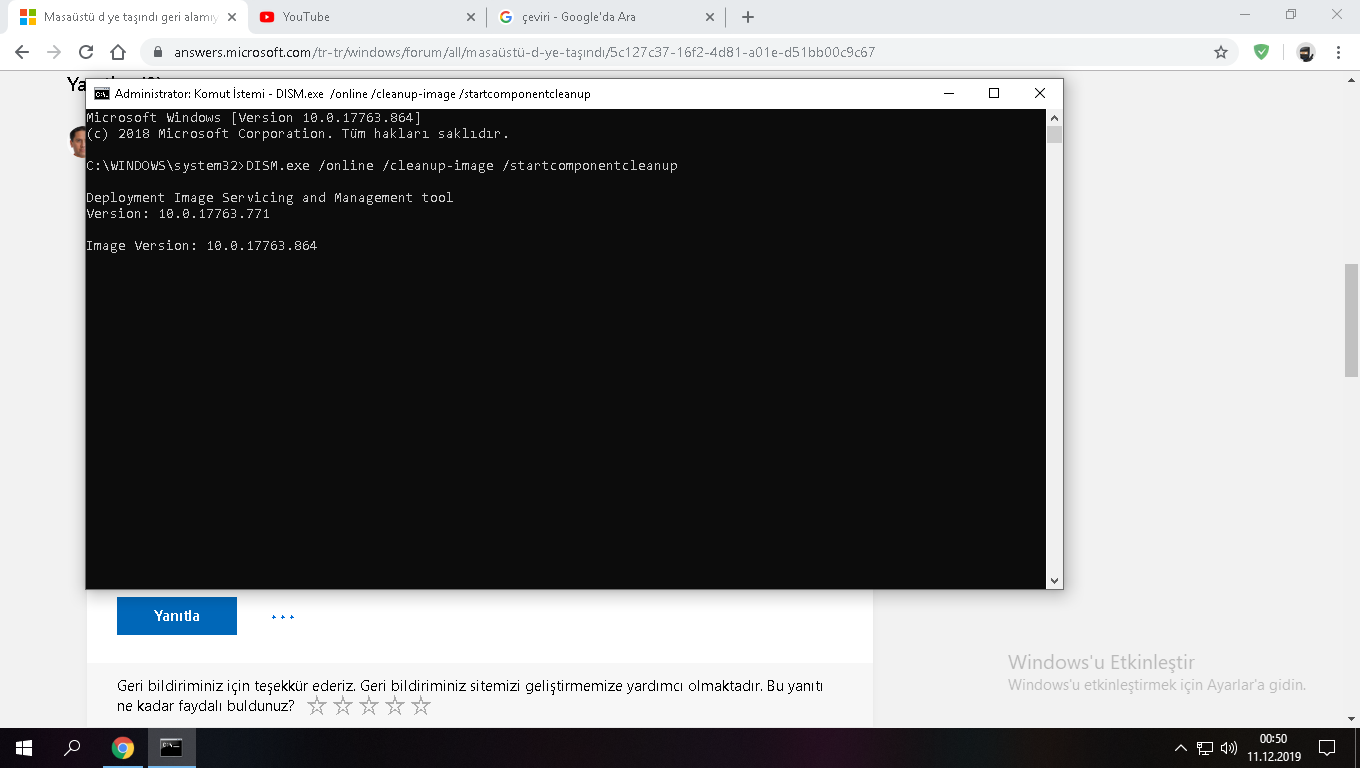Click the 'Image Version: 10.0.17763.864' line
The height and width of the screenshot is (768, 1360).
tap(201, 246)
